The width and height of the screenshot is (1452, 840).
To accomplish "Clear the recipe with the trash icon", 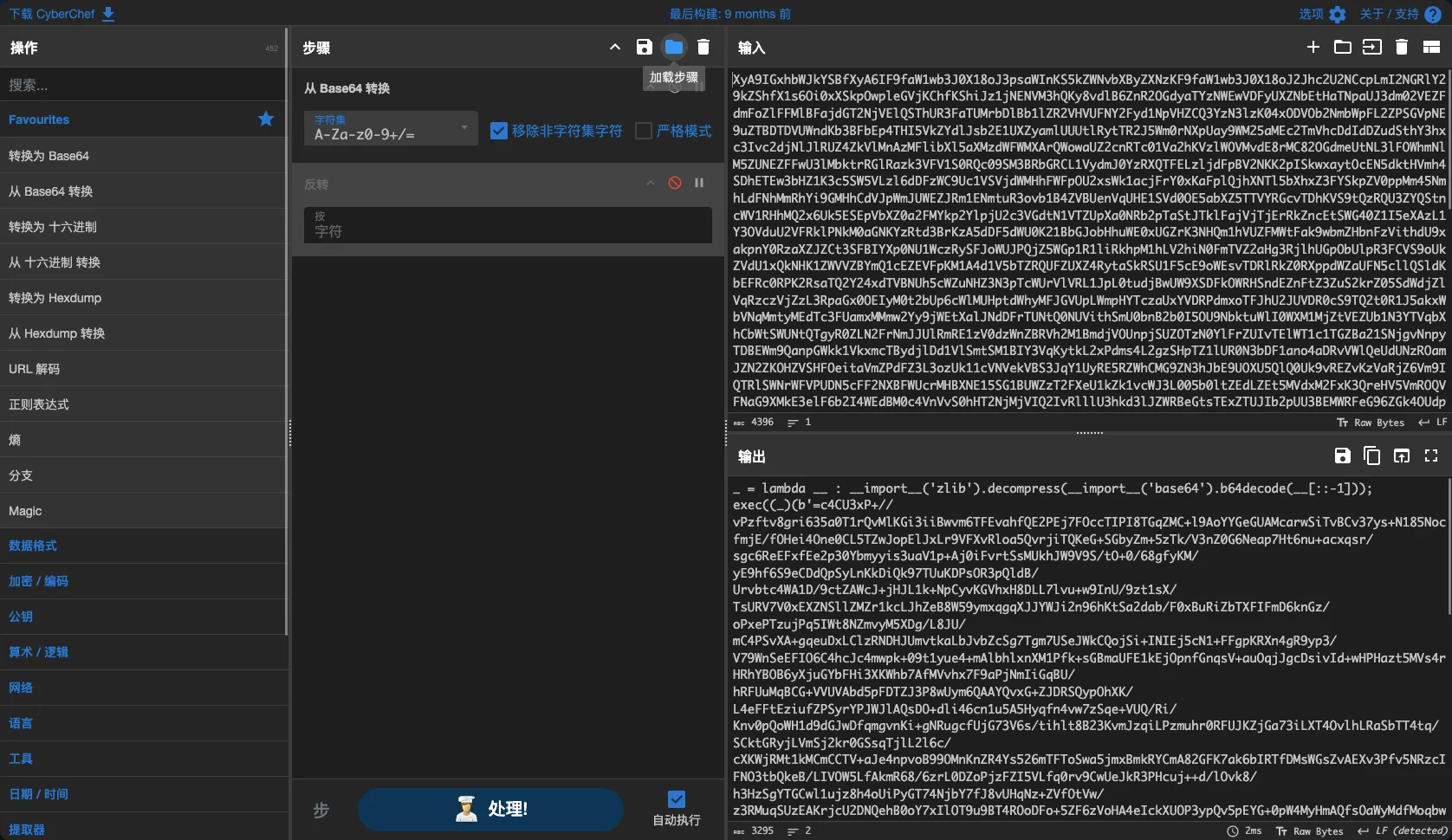I will tap(703, 48).
